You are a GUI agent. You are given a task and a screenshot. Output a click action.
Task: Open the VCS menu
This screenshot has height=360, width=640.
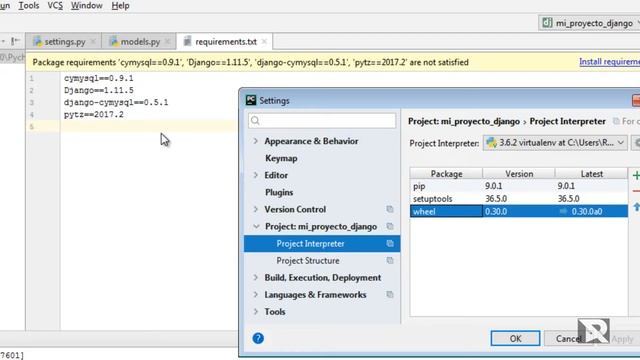tap(55, 6)
